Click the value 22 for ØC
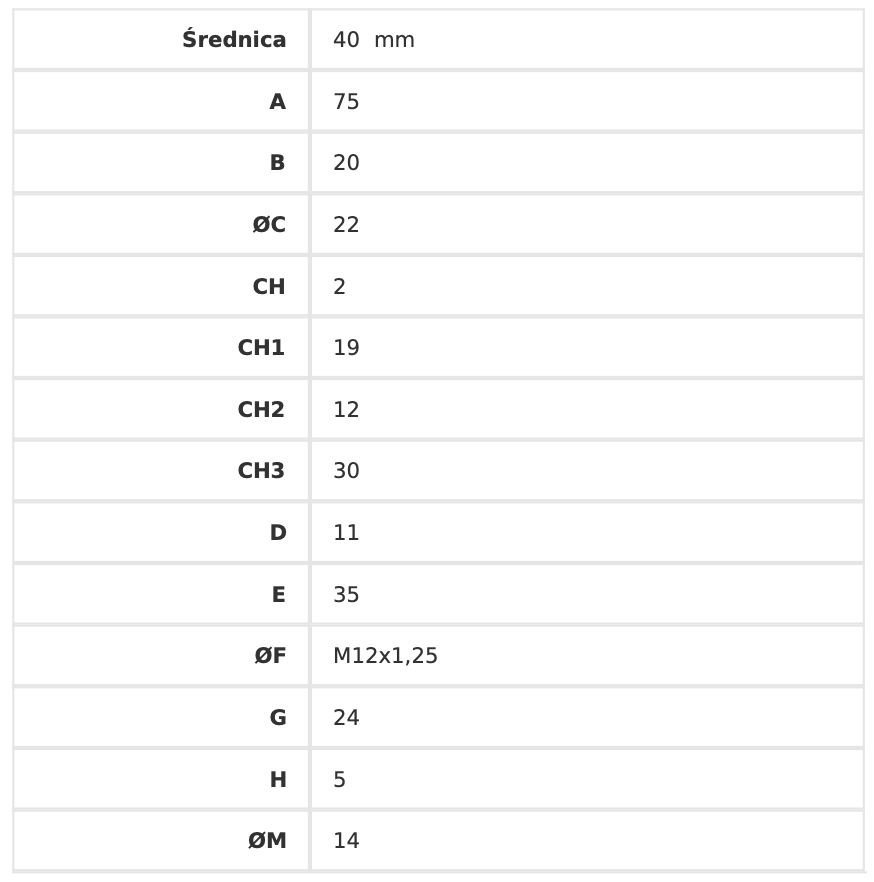The image size is (874, 882). (x=346, y=225)
